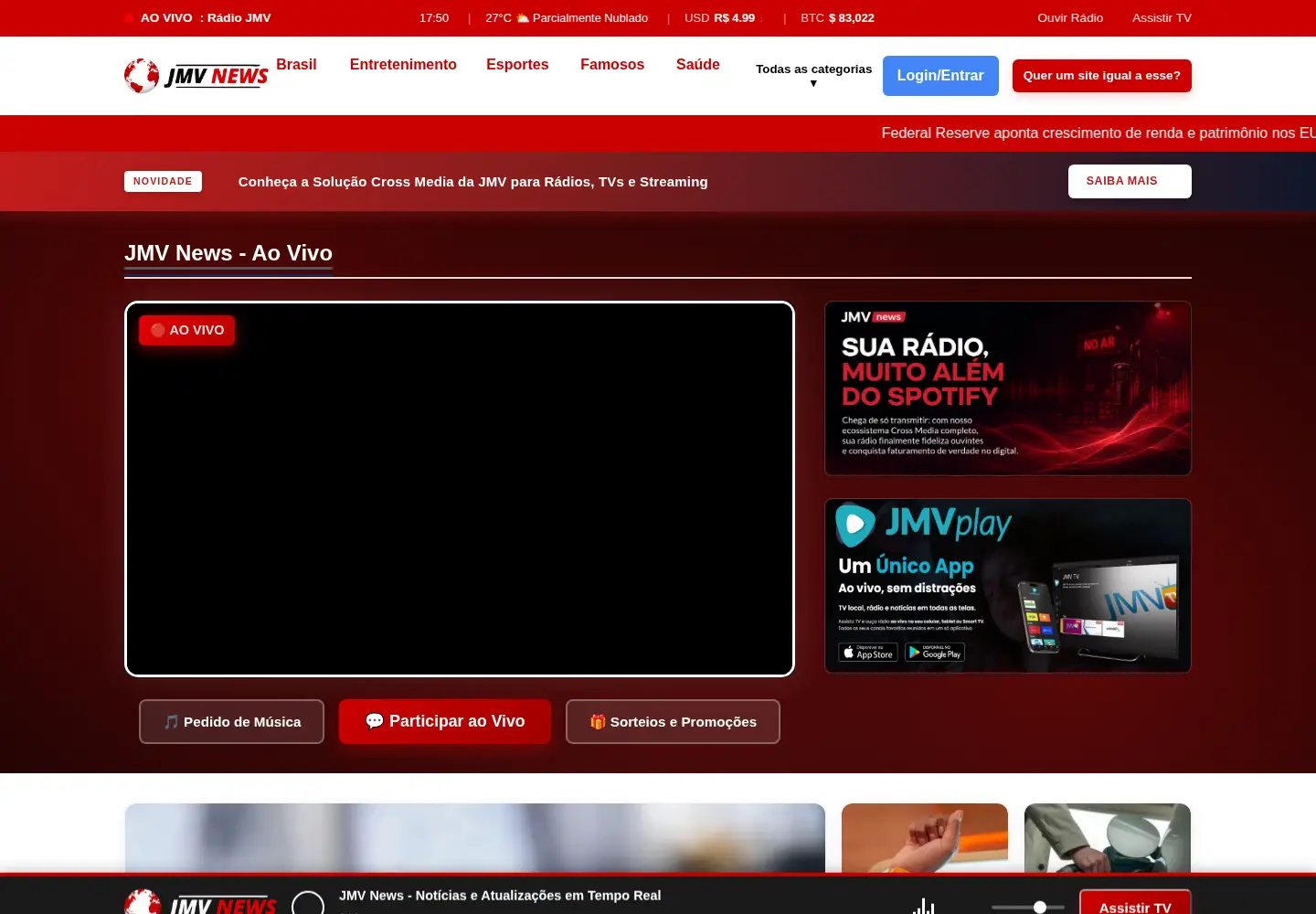Click the JMV News - Ao Vivo heading
1316x914 pixels.
click(x=228, y=253)
